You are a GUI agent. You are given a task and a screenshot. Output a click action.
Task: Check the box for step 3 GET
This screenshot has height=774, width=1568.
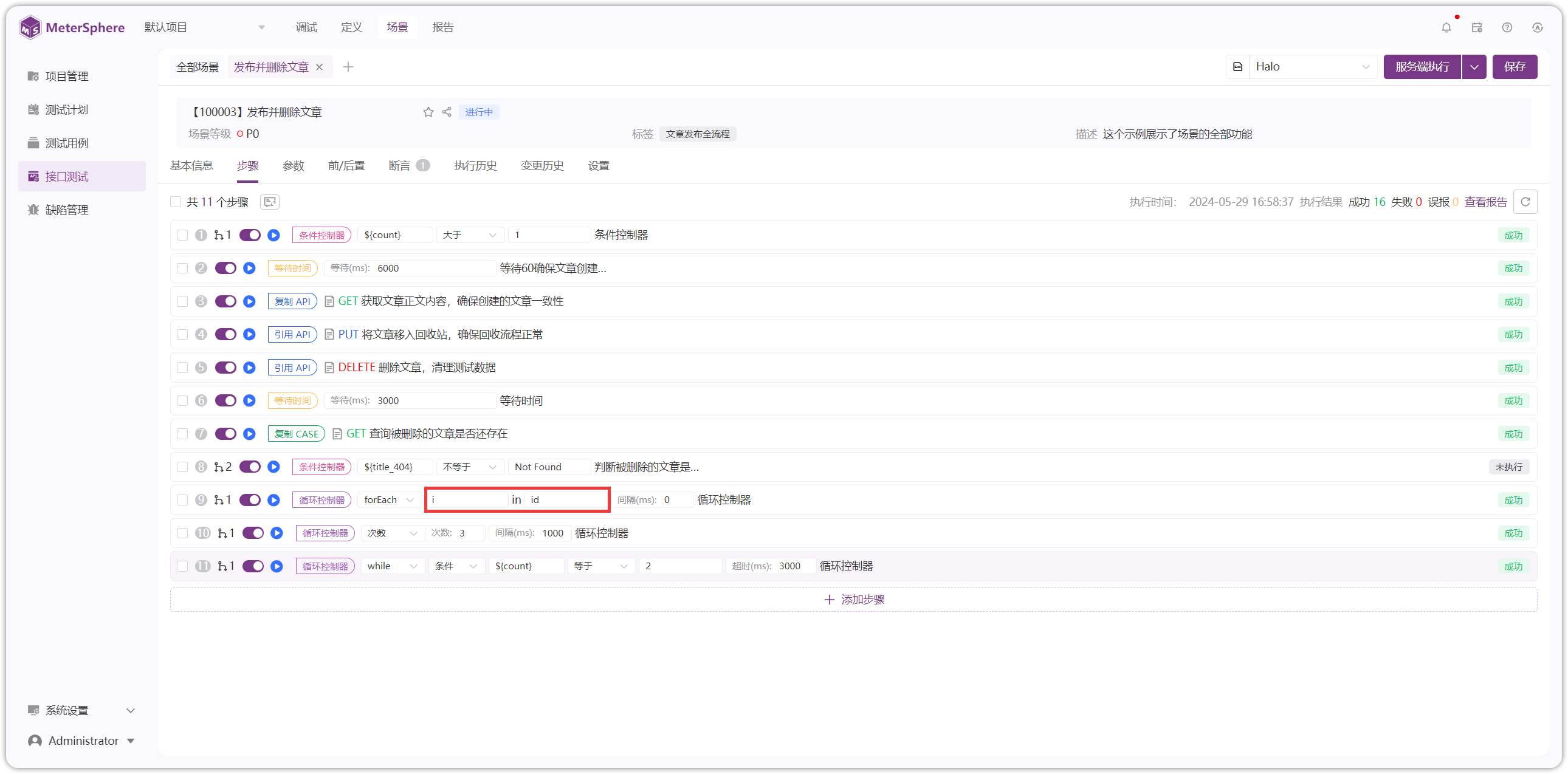pos(182,302)
